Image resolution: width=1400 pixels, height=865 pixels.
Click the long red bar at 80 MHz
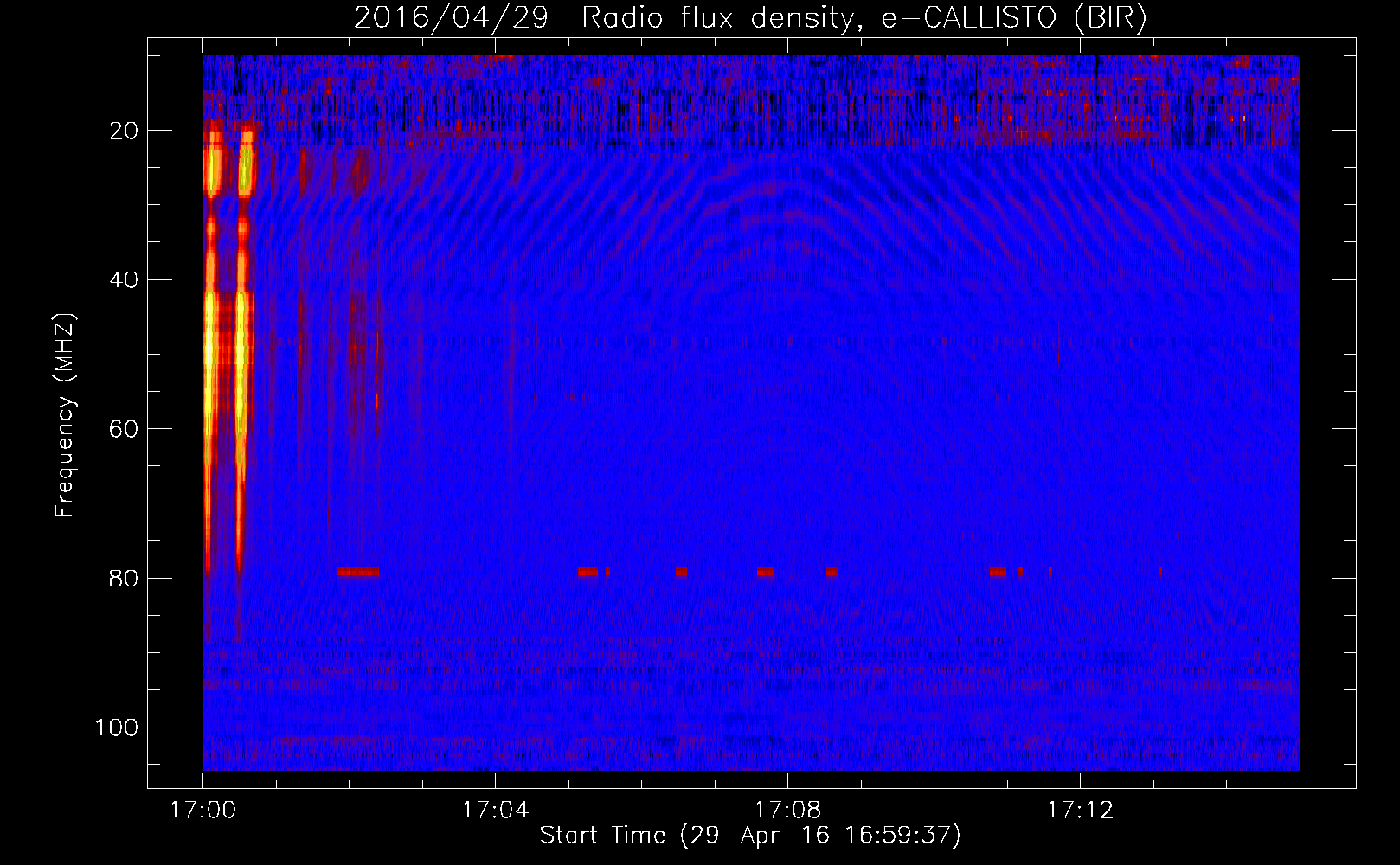[357, 572]
